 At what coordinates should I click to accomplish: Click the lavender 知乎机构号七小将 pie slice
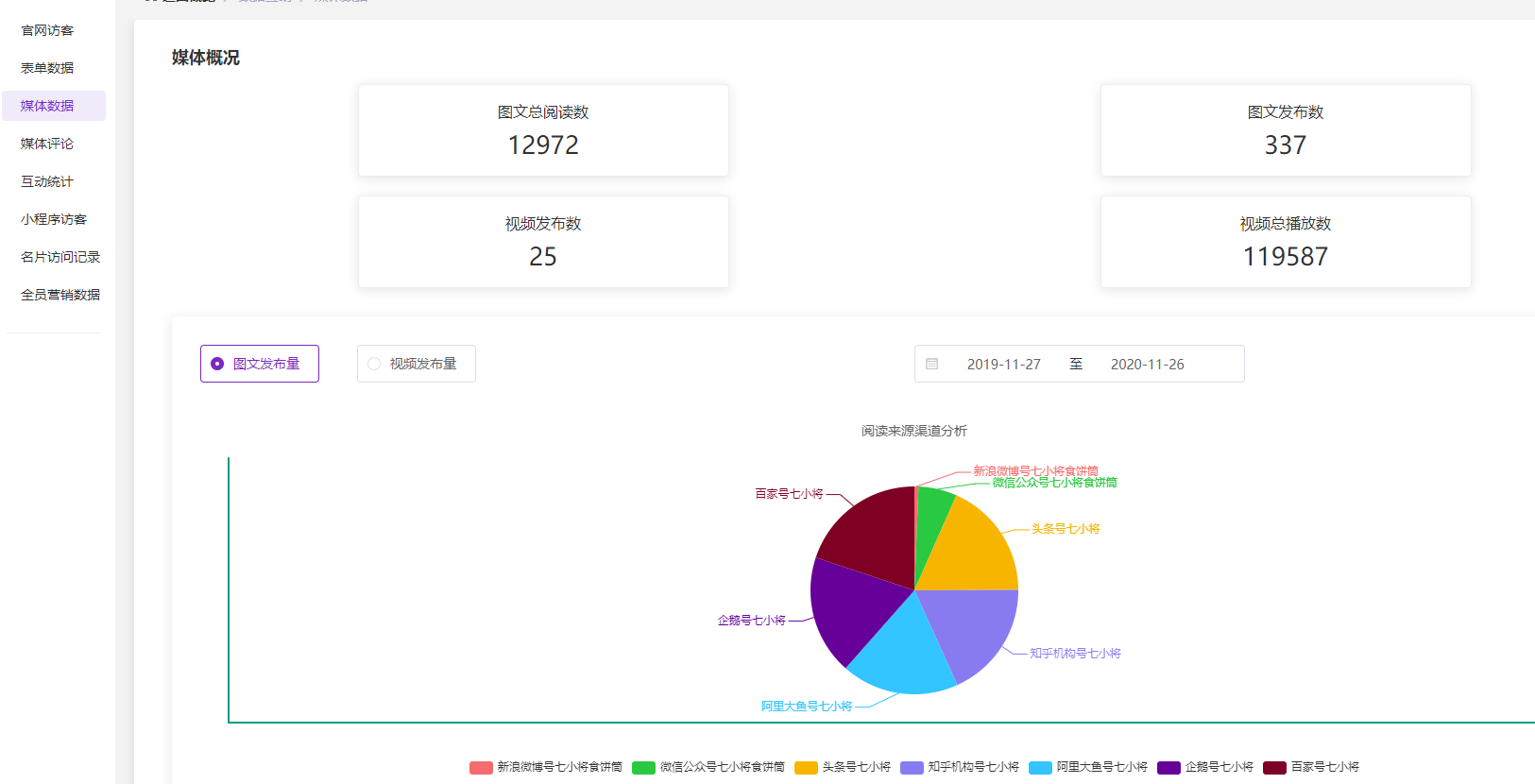click(973, 628)
